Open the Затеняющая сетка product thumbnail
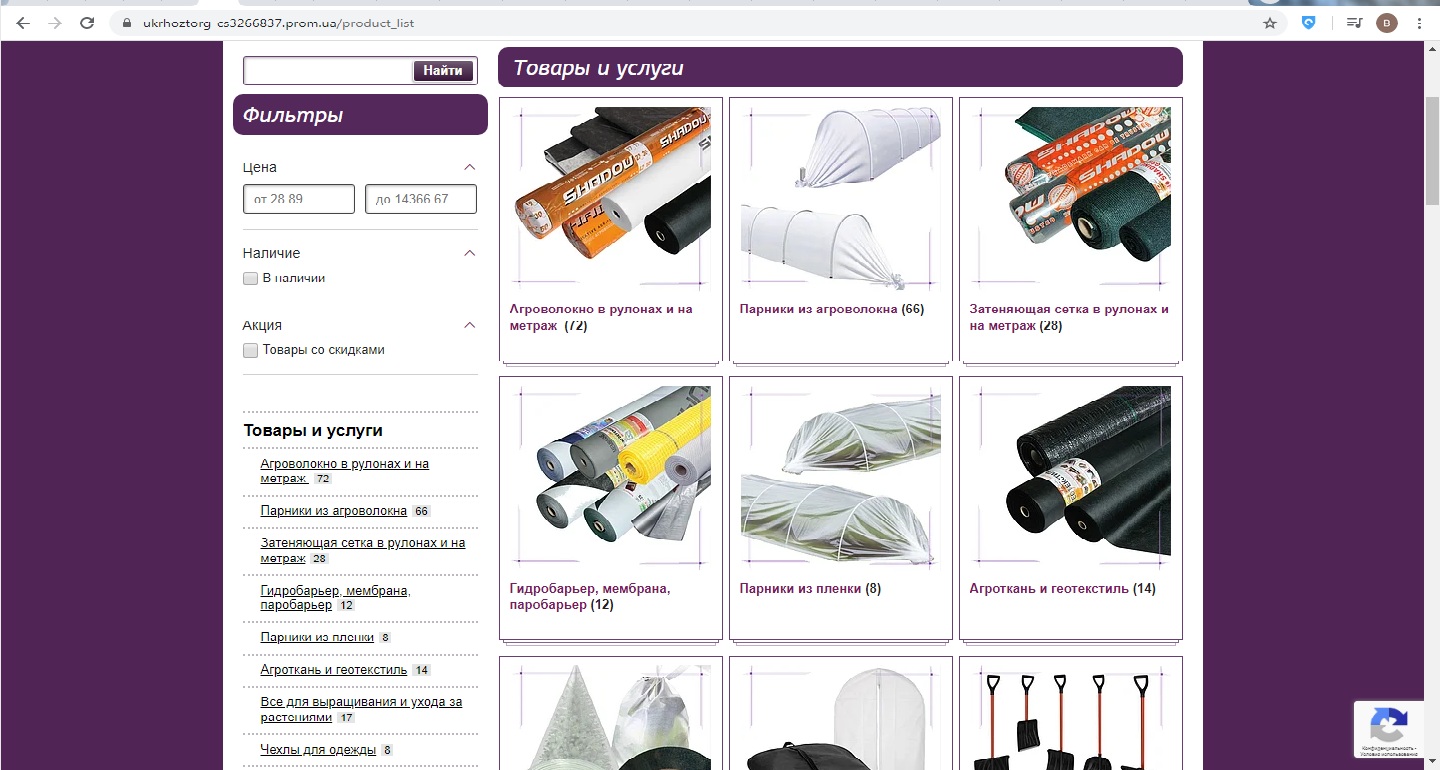The image size is (1440, 770). (1071, 197)
